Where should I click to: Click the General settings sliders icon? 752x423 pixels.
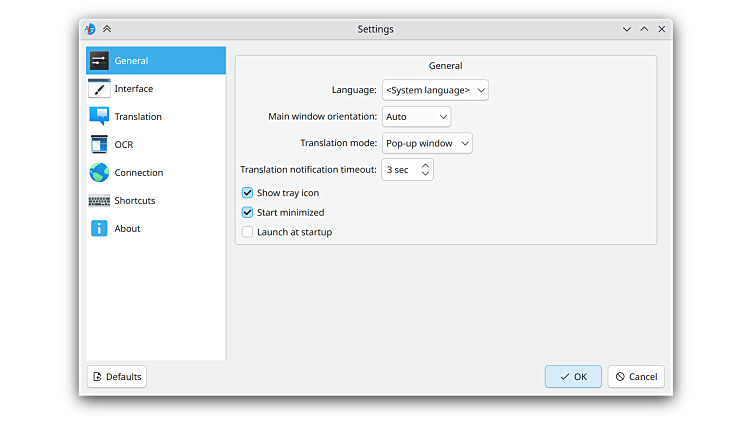[99, 61]
